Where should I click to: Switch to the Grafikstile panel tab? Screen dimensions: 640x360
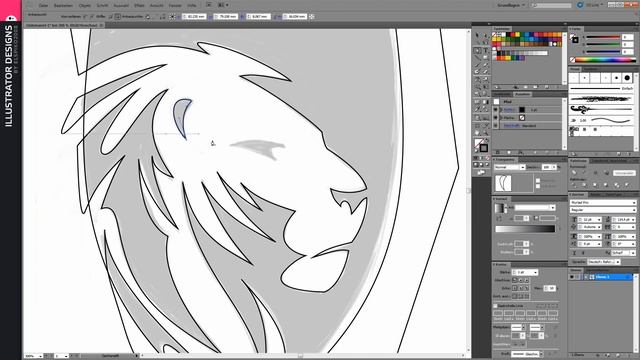[502, 94]
